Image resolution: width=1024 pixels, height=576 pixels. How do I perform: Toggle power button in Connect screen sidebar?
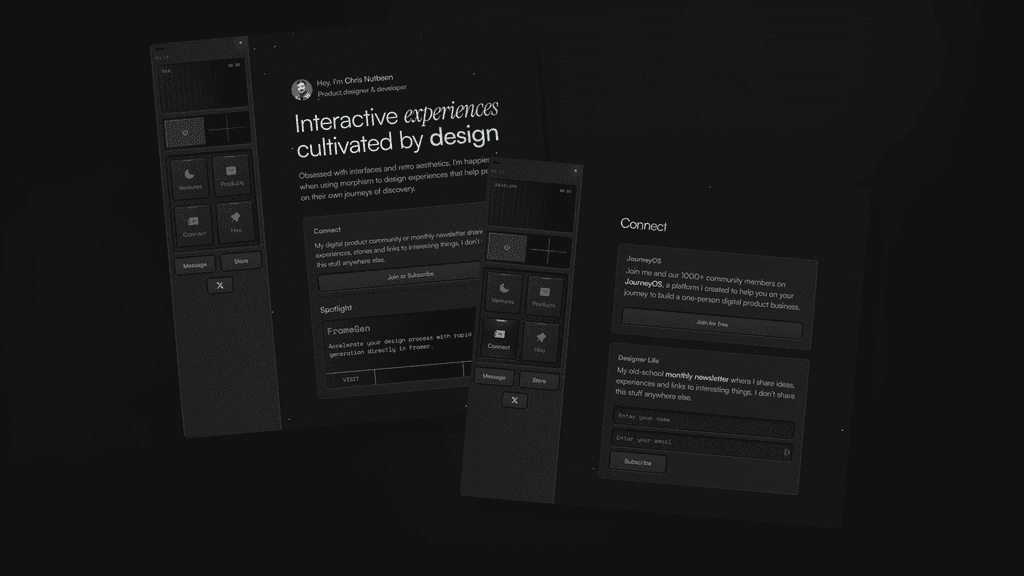pyautogui.click(x=507, y=248)
